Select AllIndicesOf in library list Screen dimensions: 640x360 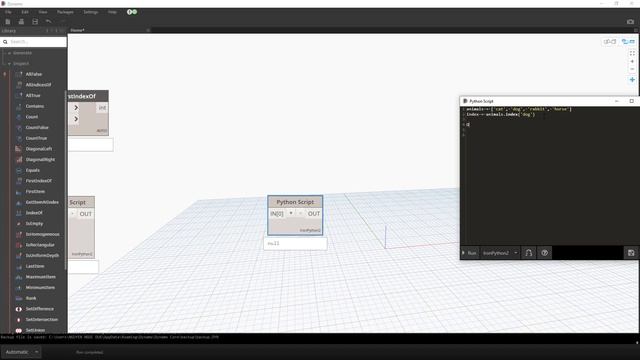pyautogui.click(x=38, y=85)
